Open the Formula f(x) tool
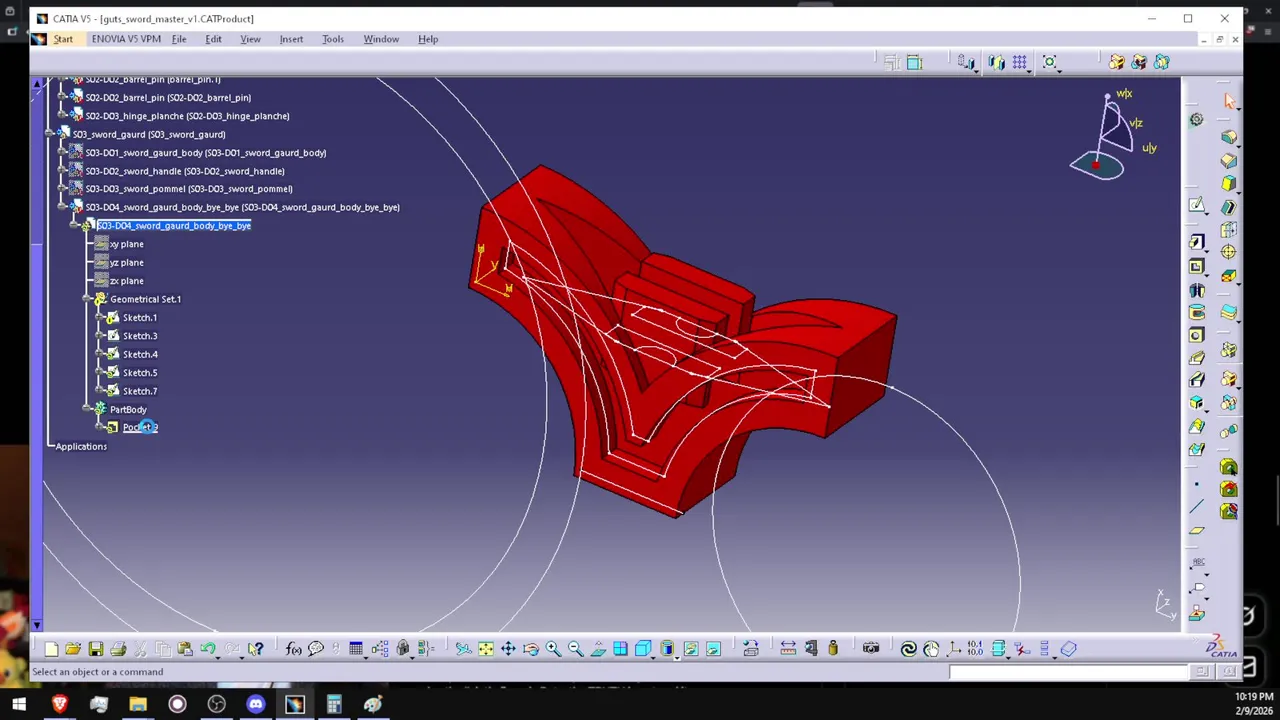The image size is (1280, 720). (294, 649)
